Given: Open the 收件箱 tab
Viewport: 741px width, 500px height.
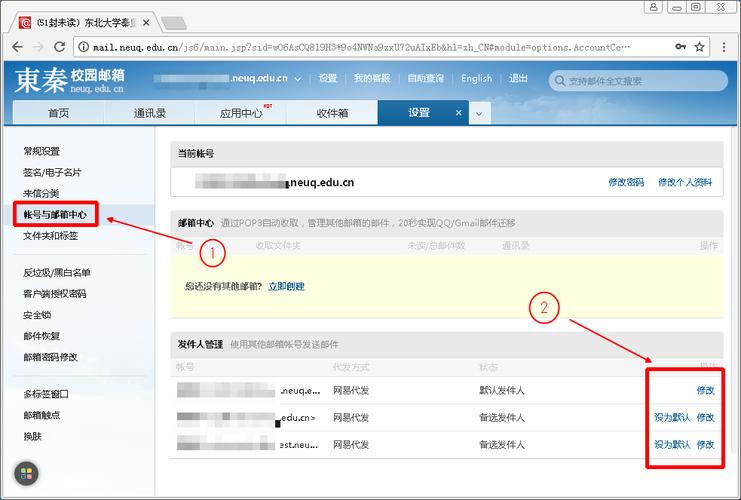Looking at the screenshot, I should point(332,113).
